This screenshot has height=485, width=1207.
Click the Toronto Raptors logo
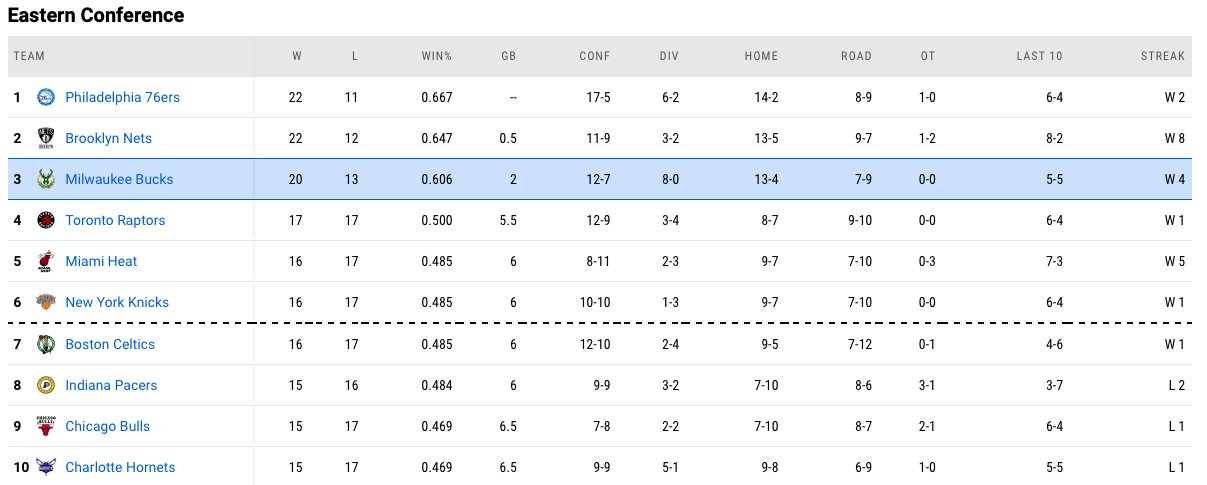click(x=45, y=220)
